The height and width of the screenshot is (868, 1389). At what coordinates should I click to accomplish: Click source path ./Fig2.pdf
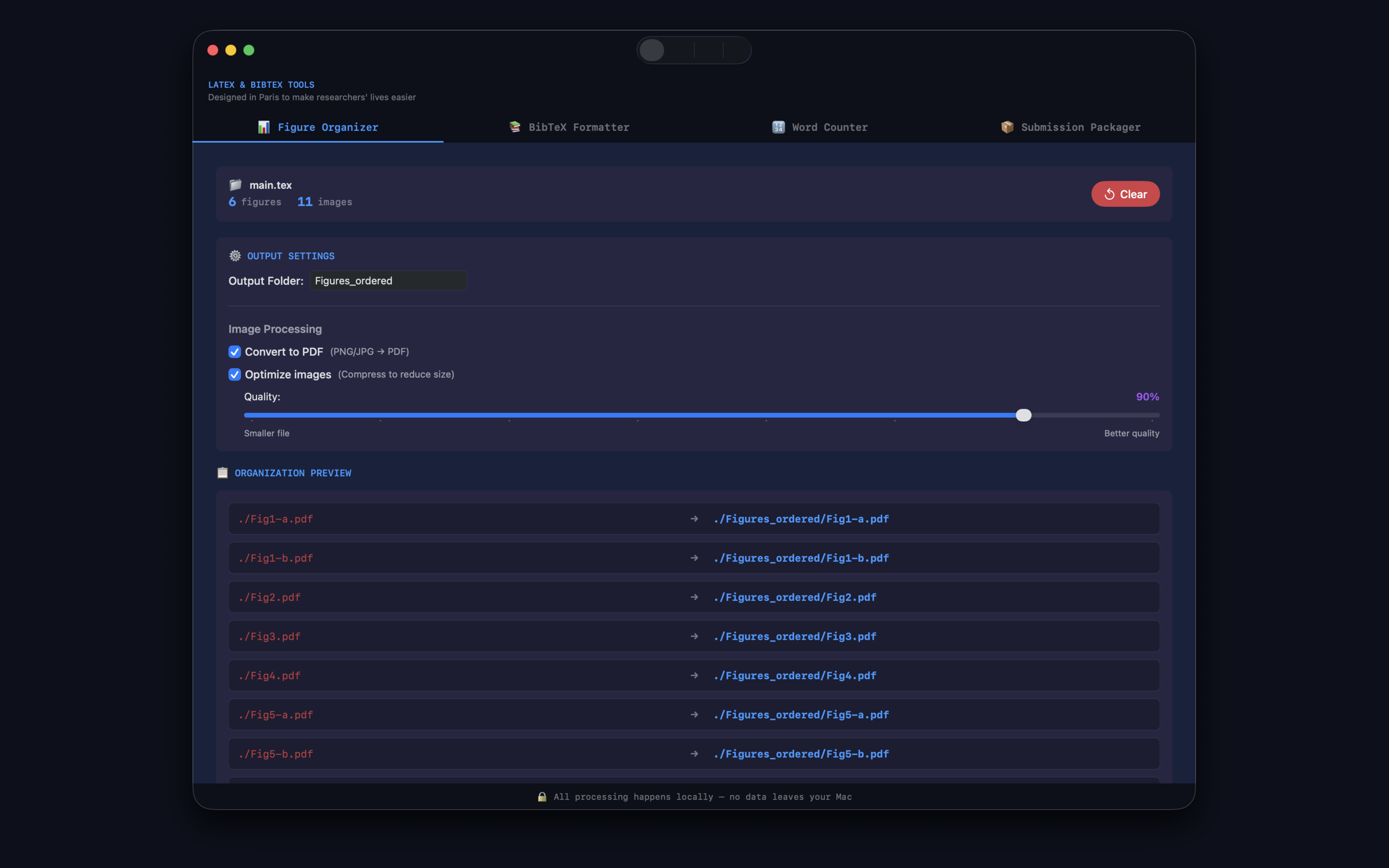tap(269, 597)
